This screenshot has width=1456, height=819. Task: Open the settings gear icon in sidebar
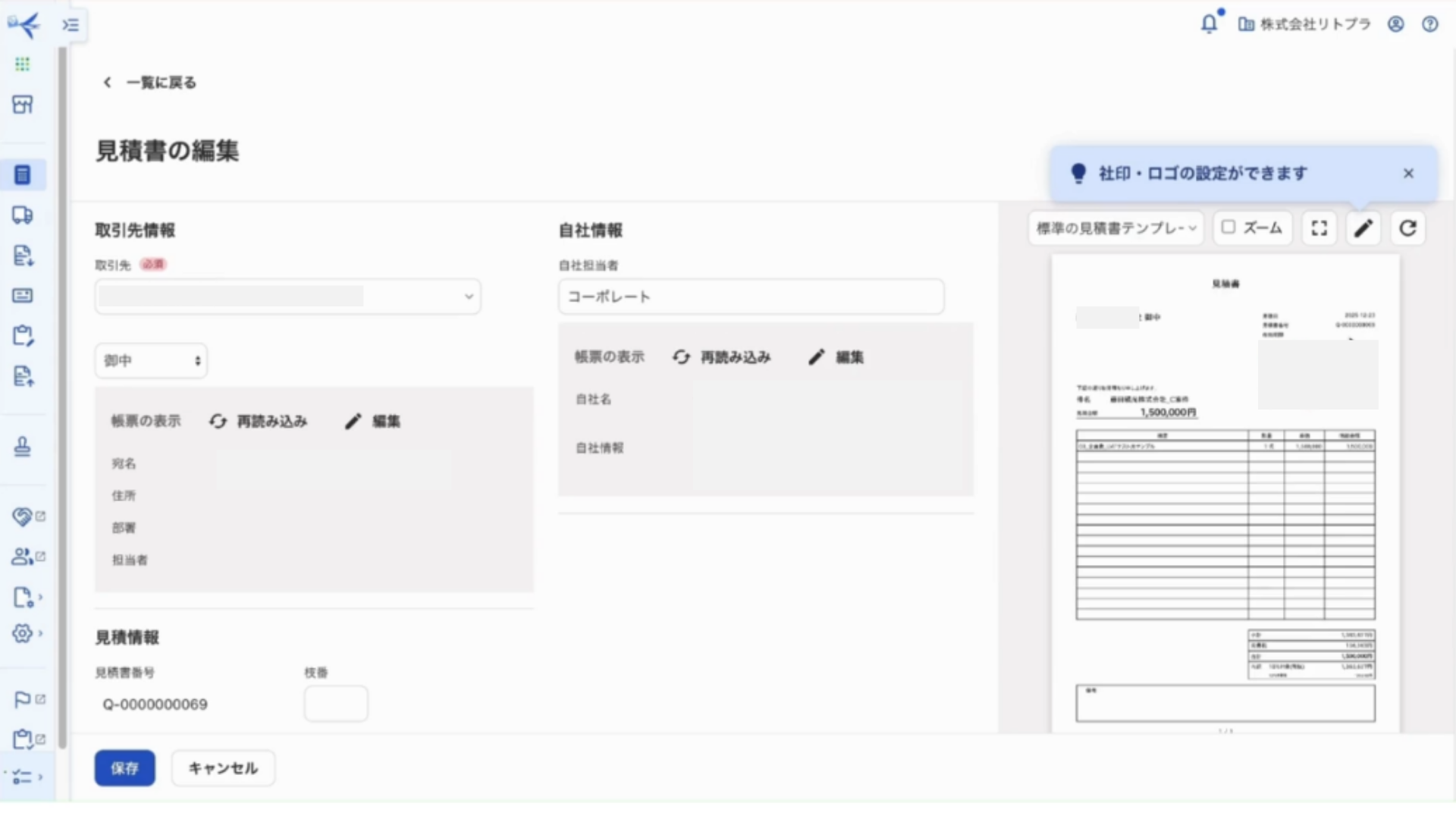click(x=23, y=633)
